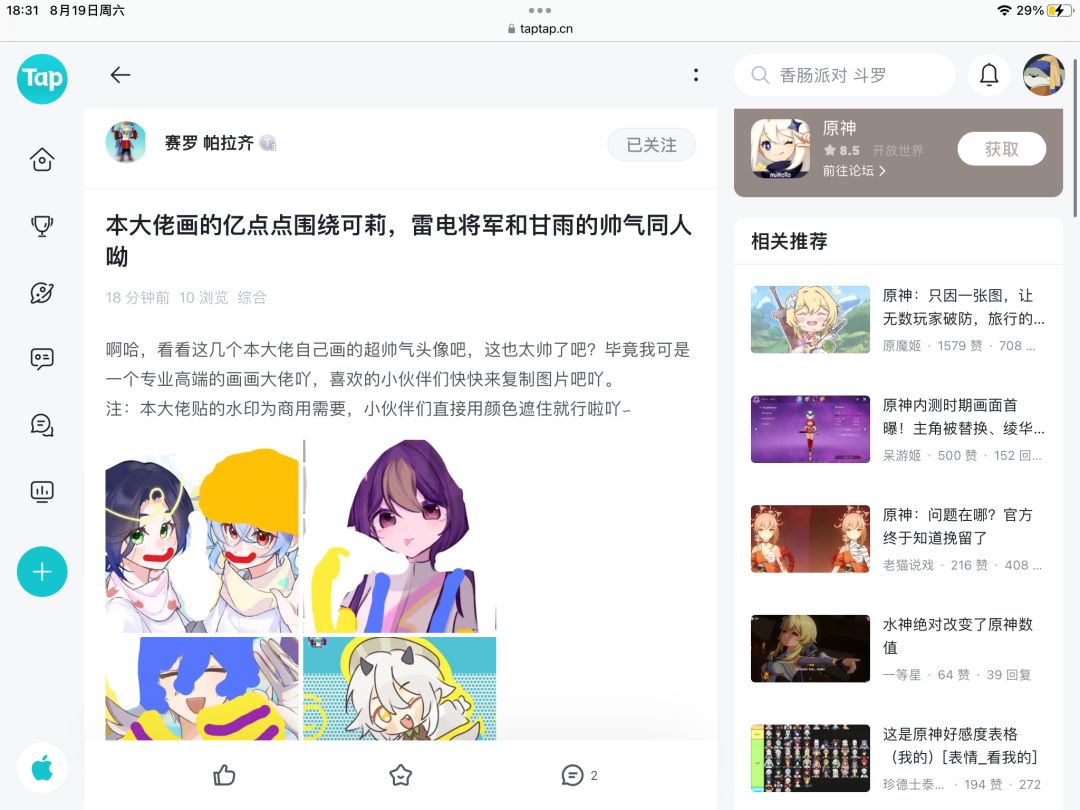Go back with the arrow icon
Viewport: 1080px width, 810px height.
pyautogui.click(x=121, y=75)
